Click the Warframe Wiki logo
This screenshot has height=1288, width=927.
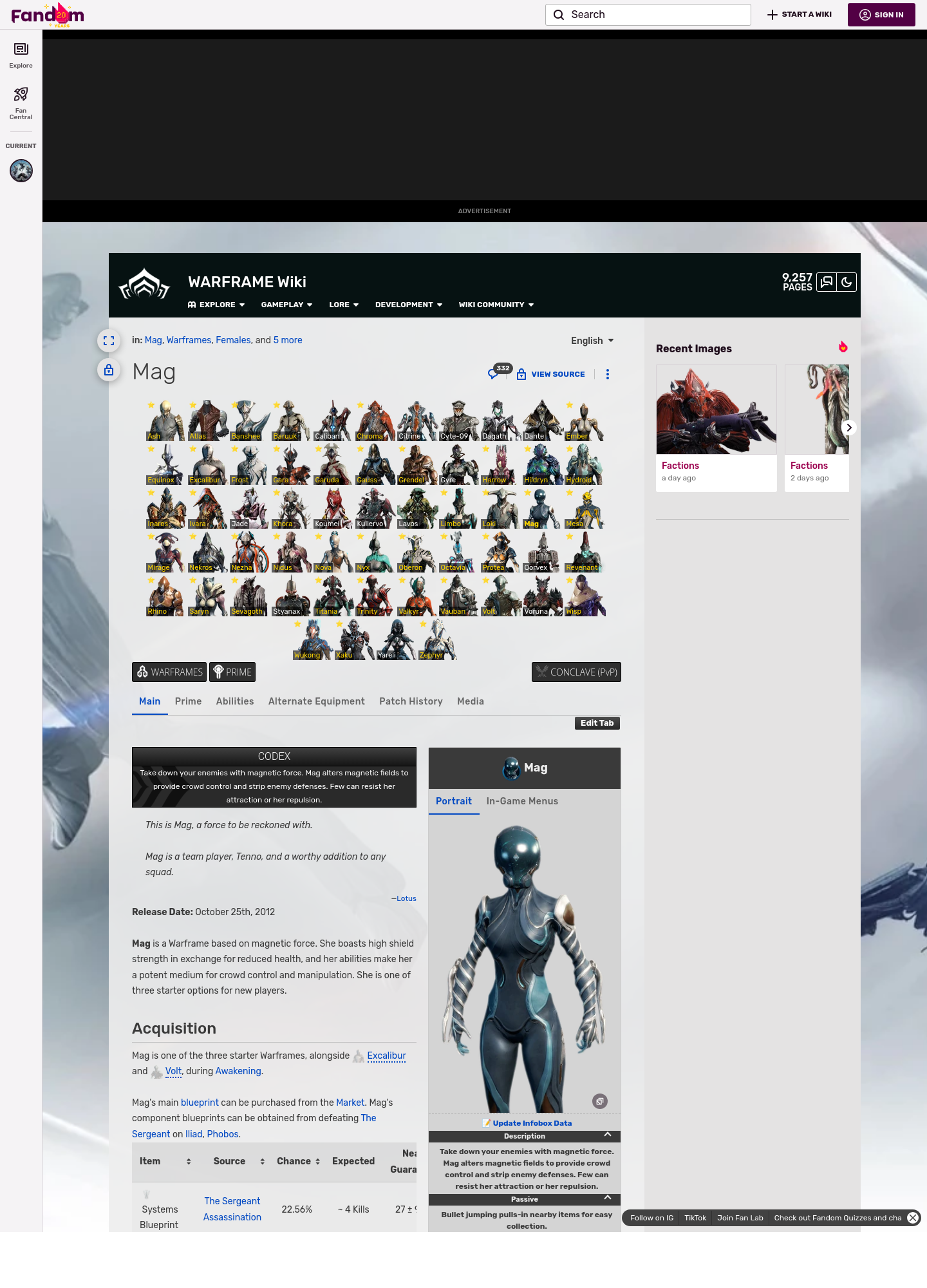[144, 284]
